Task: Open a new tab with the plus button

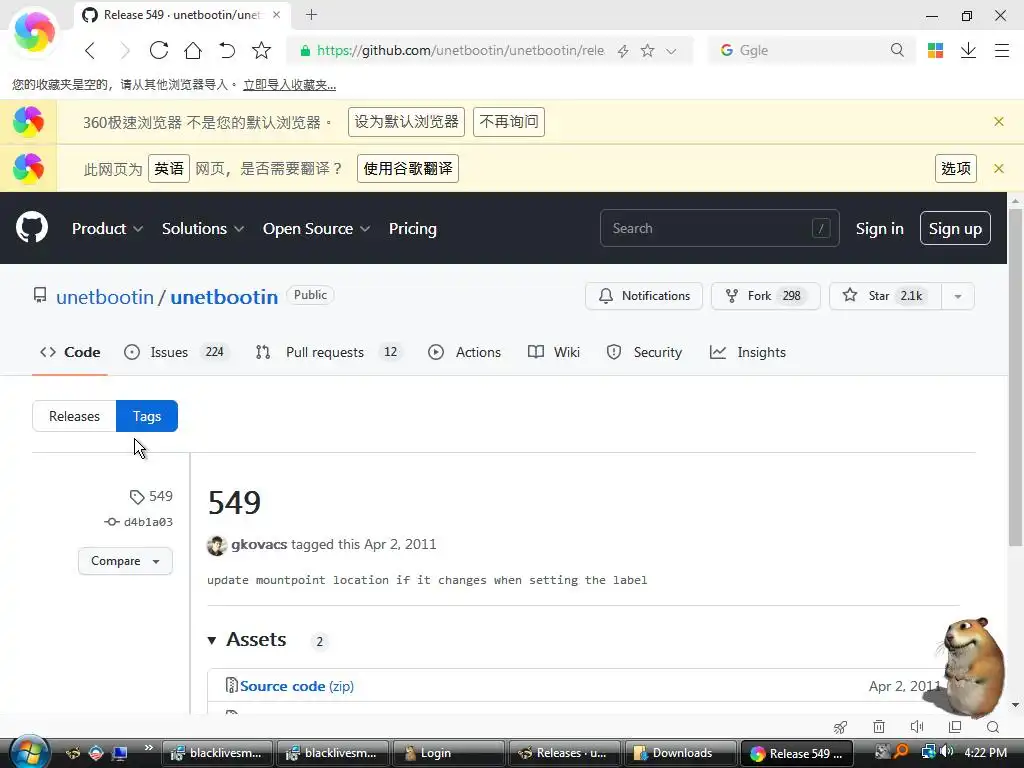Action: pyautogui.click(x=312, y=14)
